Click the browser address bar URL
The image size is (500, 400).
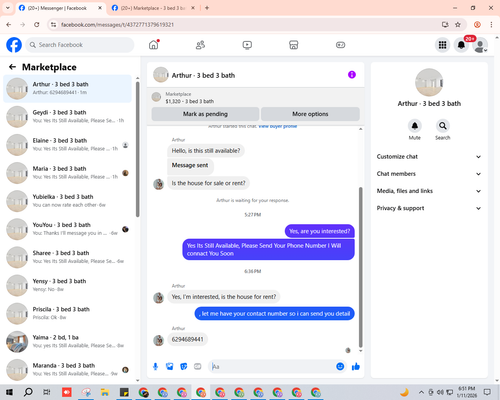pyautogui.click(x=117, y=25)
